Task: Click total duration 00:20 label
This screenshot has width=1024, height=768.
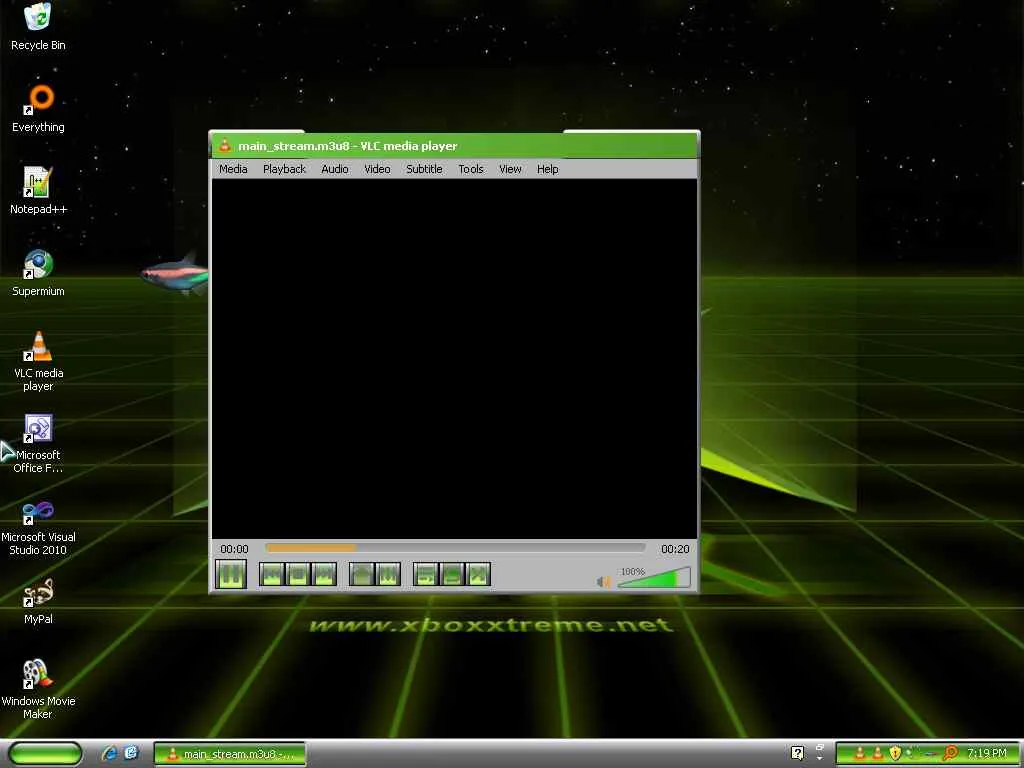Action: (x=675, y=549)
